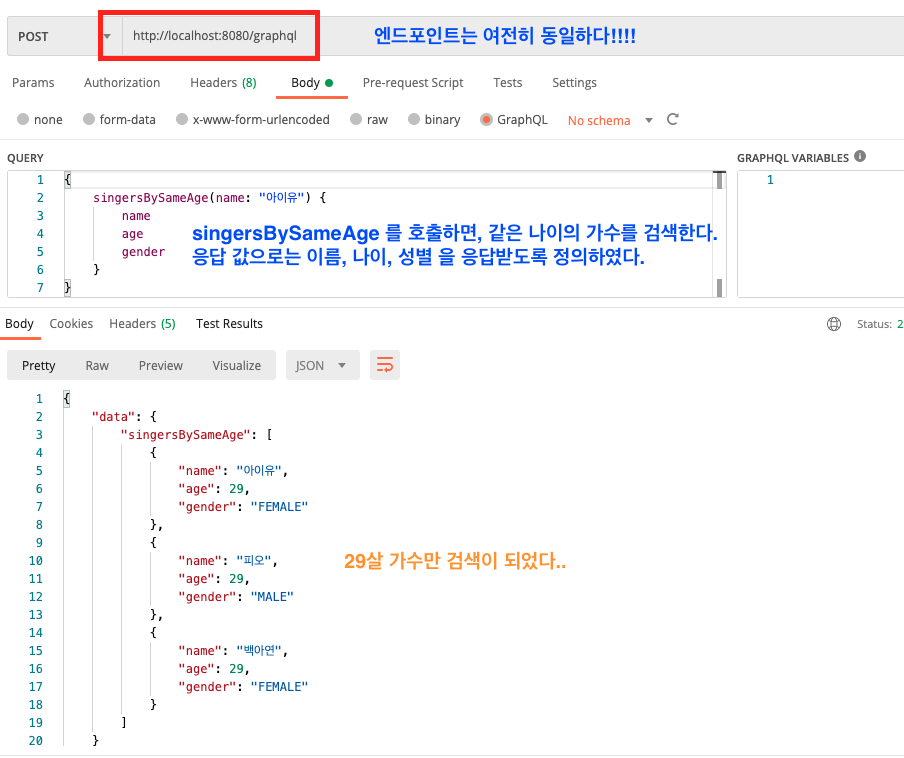Open the Headers (8) request tab
904x758 pixels.
223,83
